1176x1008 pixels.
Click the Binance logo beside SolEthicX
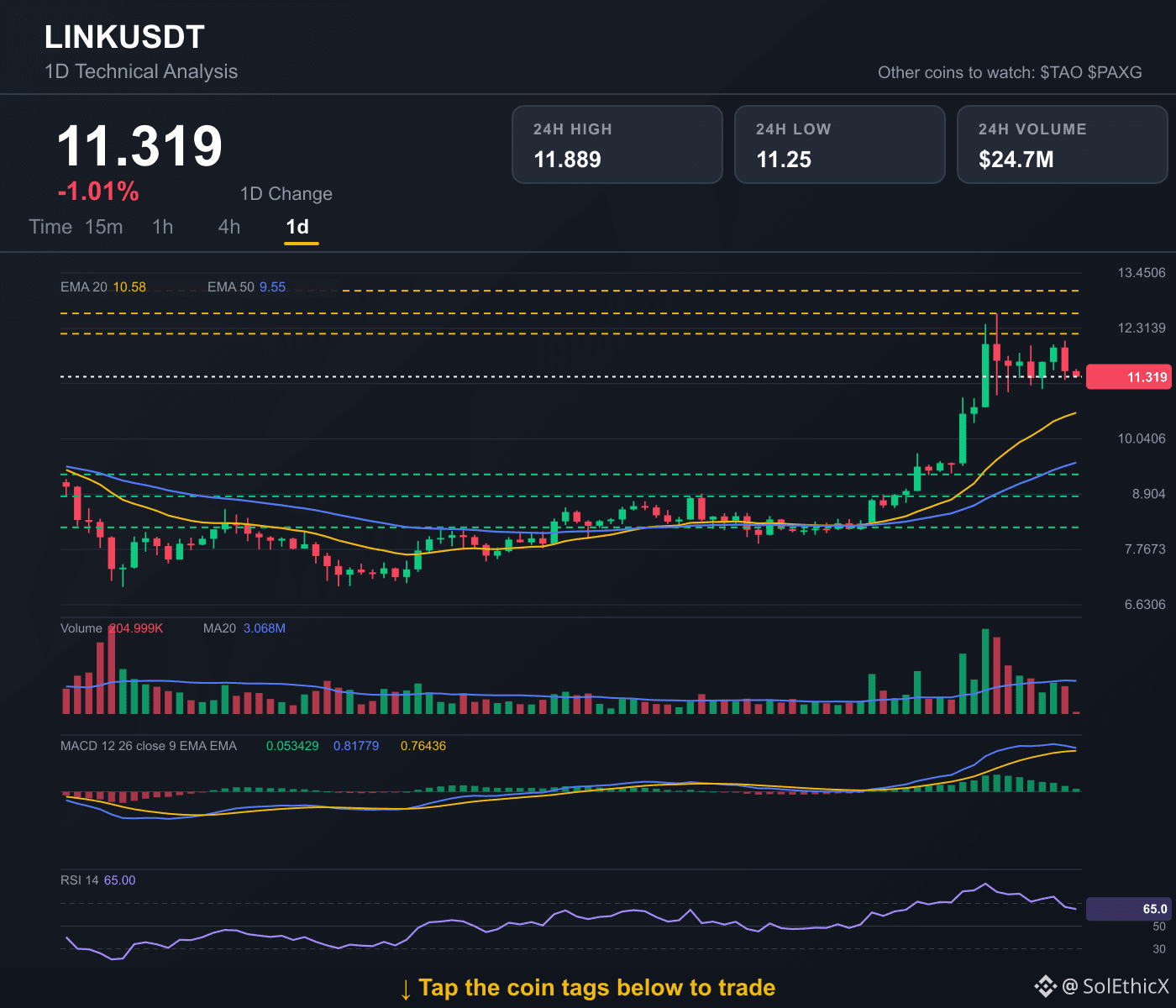(x=1045, y=986)
